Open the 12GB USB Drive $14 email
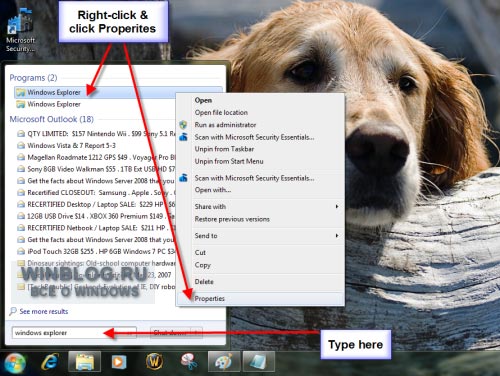The image size is (500, 376). click(x=101, y=216)
